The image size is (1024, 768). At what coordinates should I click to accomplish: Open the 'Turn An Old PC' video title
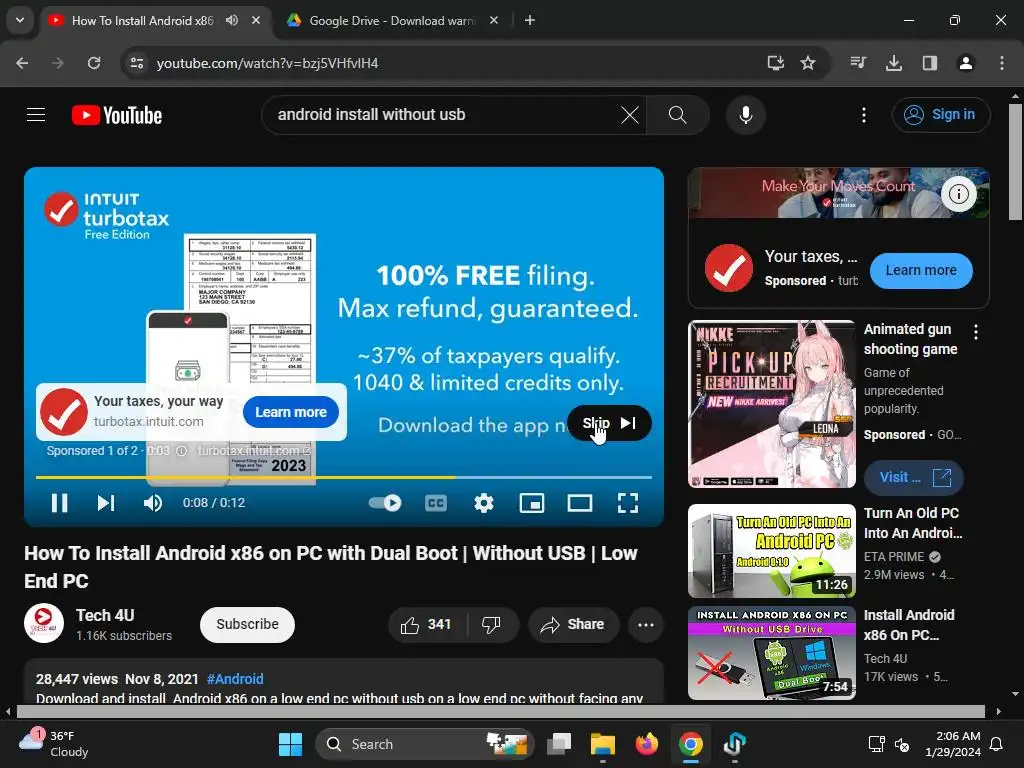(x=912, y=523)
